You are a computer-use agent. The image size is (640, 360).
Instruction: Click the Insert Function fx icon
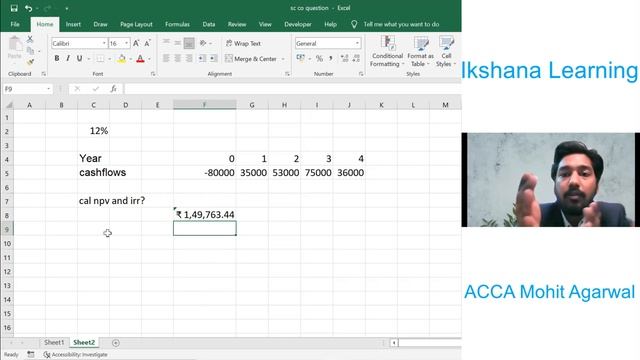tap(113, 89)
